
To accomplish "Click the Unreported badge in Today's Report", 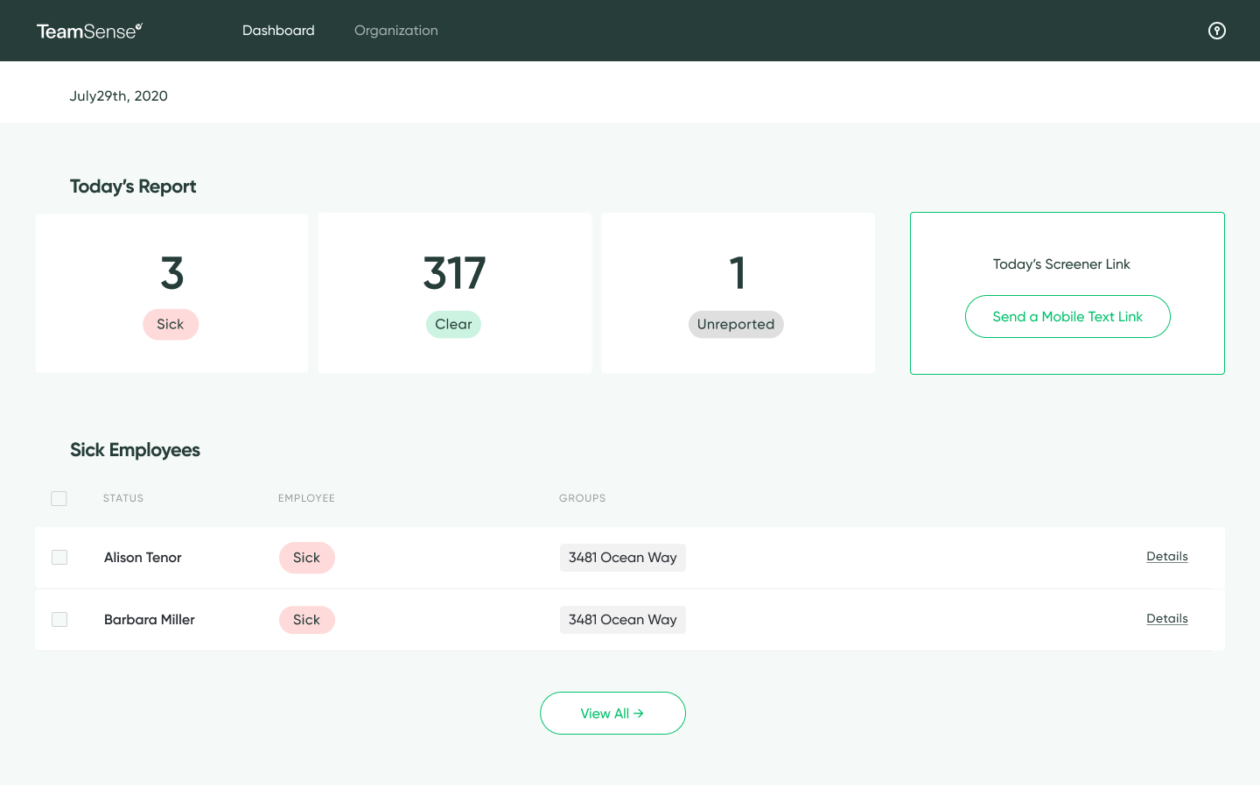I will point(736,324).
